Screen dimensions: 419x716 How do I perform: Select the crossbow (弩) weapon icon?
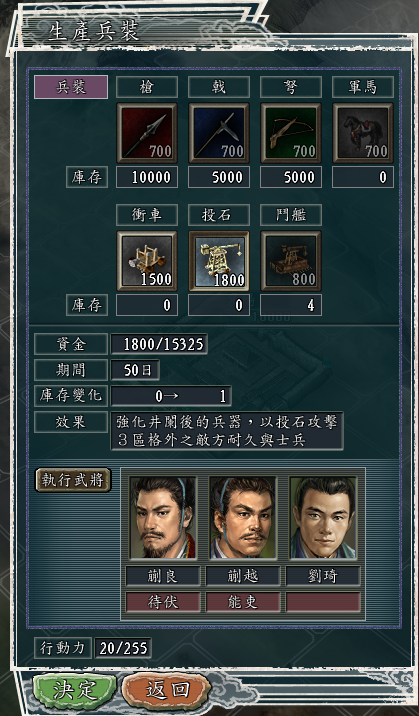coord(291,133)
